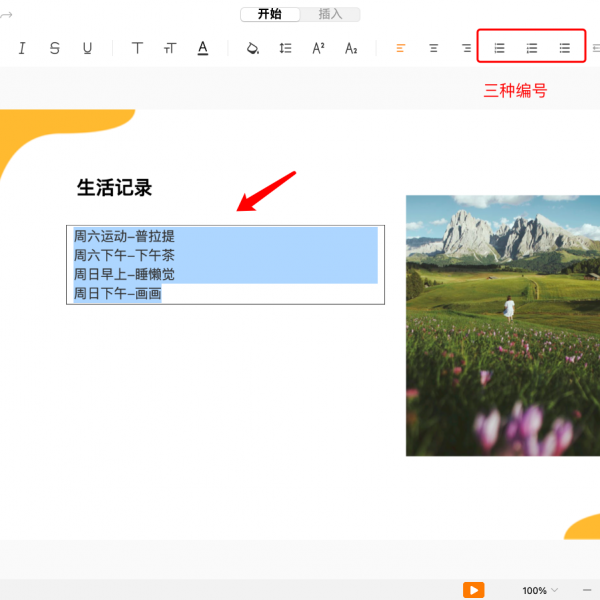Start slideshow with orange play button
This screenshot has width=600, height=600.
(x=474, y=590)
